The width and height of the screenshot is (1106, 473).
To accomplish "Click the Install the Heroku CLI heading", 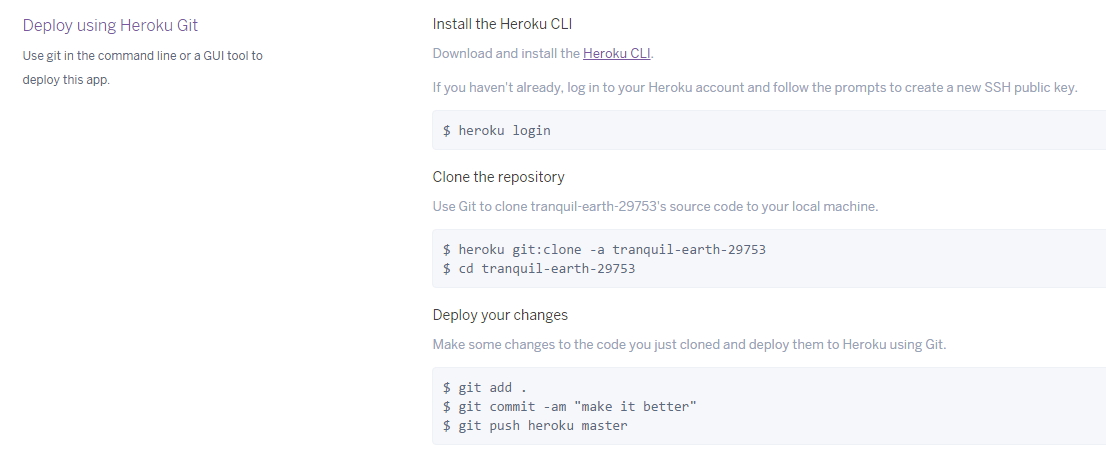I will pyautogui.click(x=502, y=24).
